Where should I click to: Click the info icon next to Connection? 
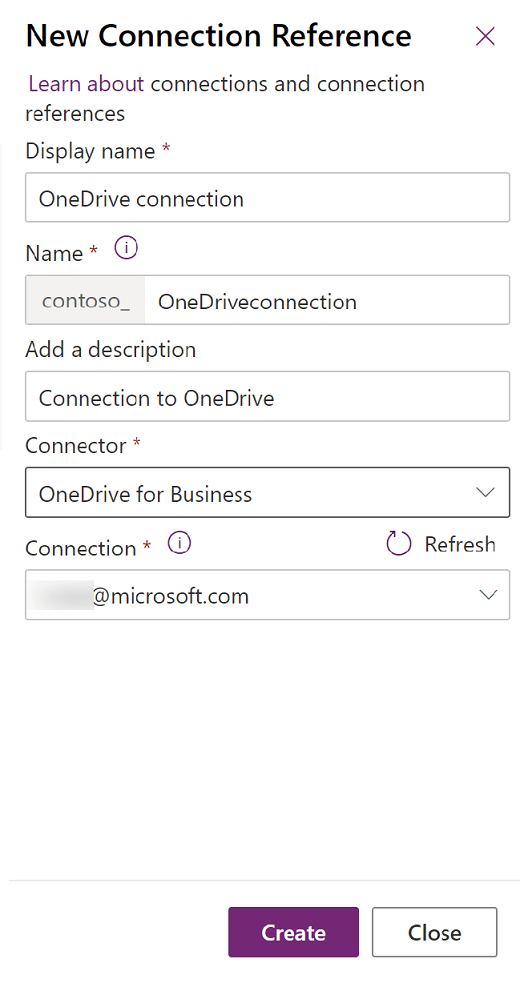point(179,543)
